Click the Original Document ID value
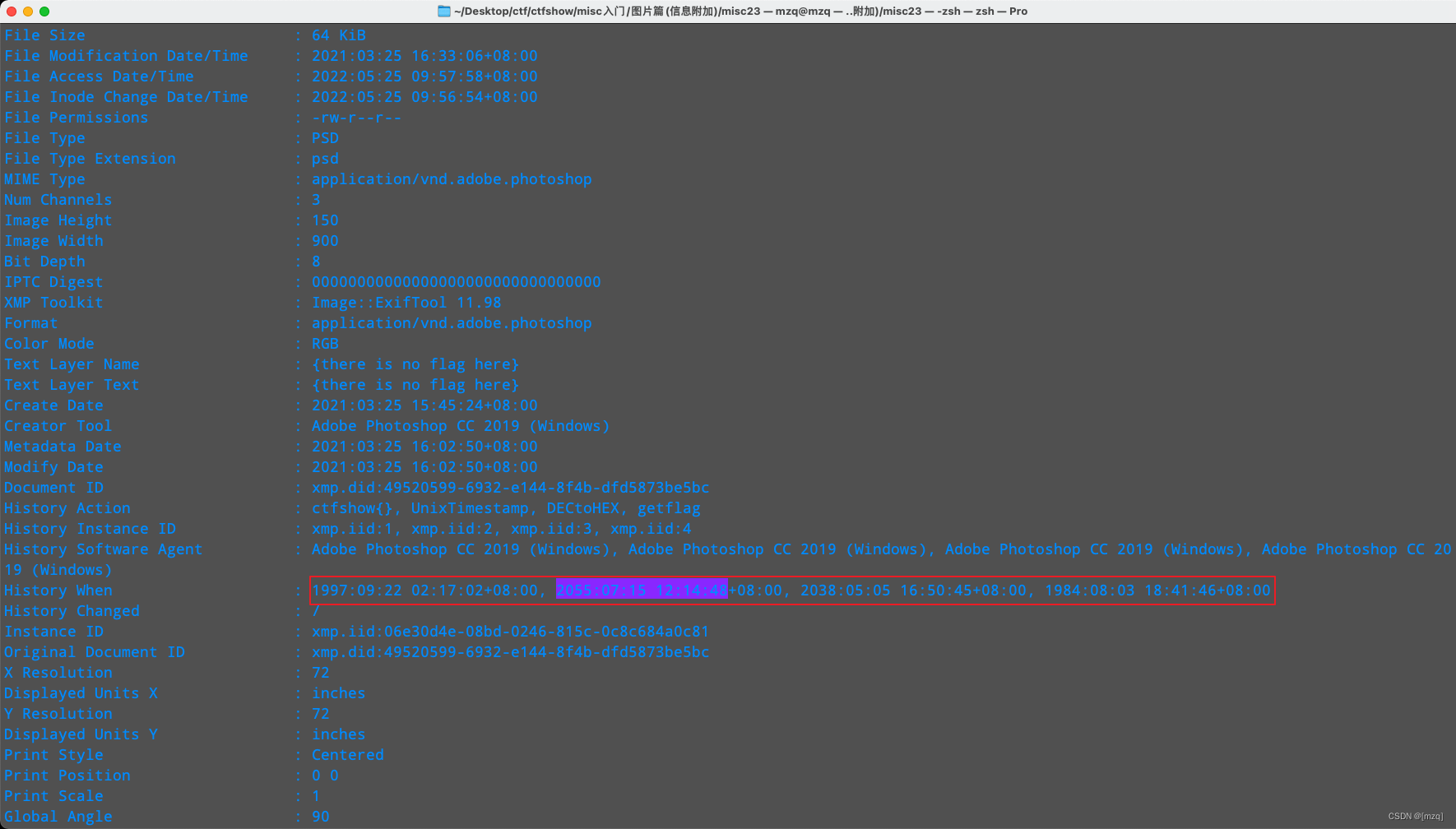The height and width of the screenshot is (829, 1456). click(510, 652)
